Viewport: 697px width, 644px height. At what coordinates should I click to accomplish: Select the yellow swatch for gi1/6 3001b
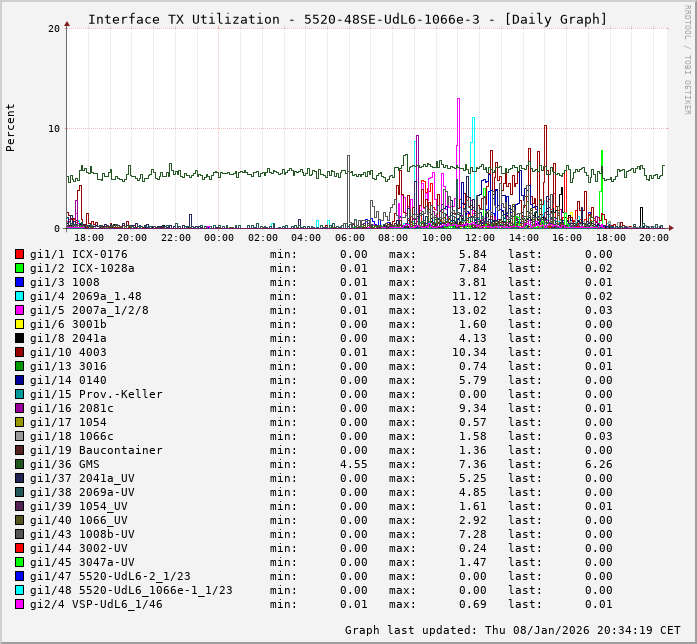click(x=19, y=324)
